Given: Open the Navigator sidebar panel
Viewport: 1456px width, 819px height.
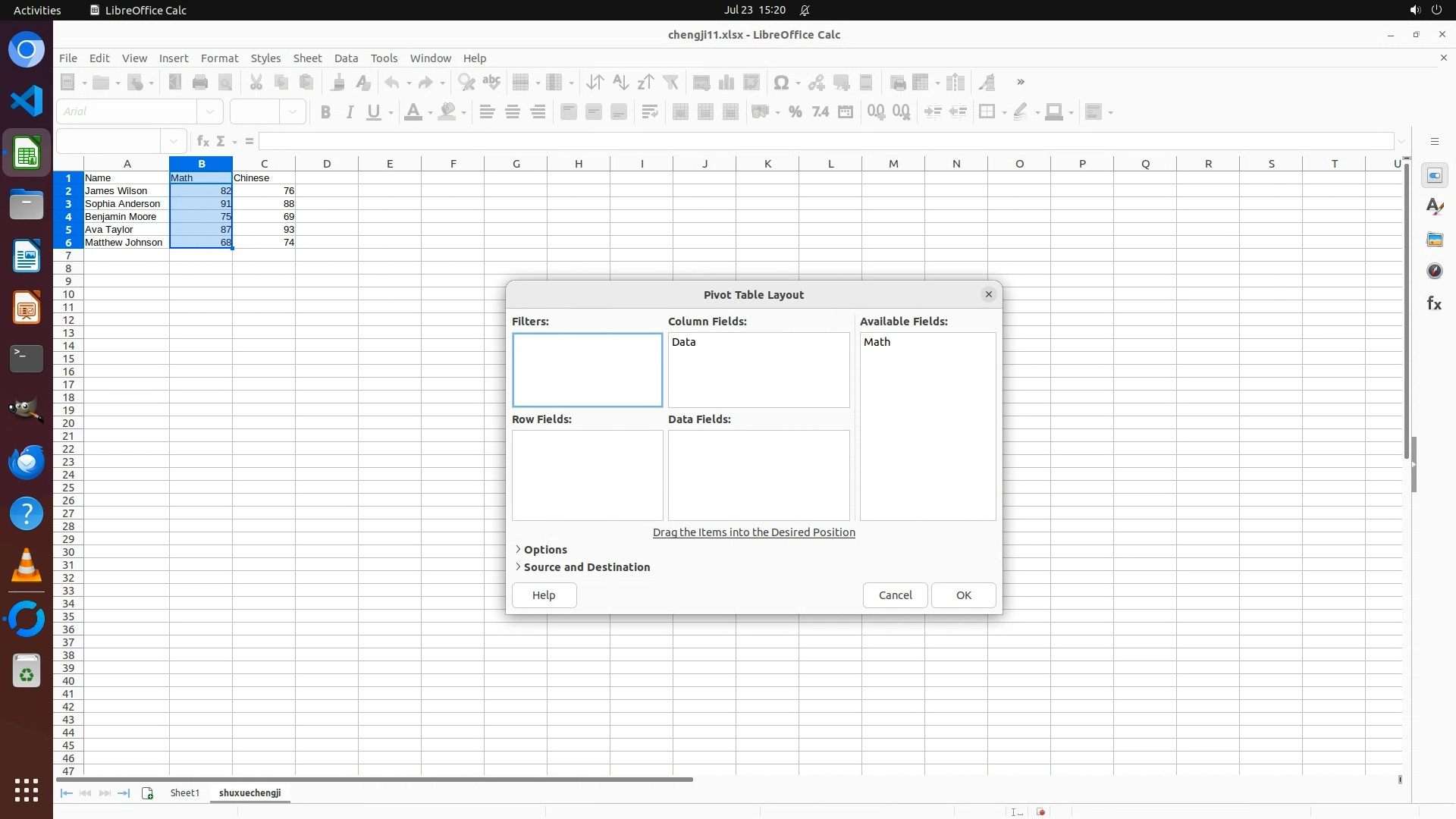Looking at the screenshot, I should pos(1434,271).
